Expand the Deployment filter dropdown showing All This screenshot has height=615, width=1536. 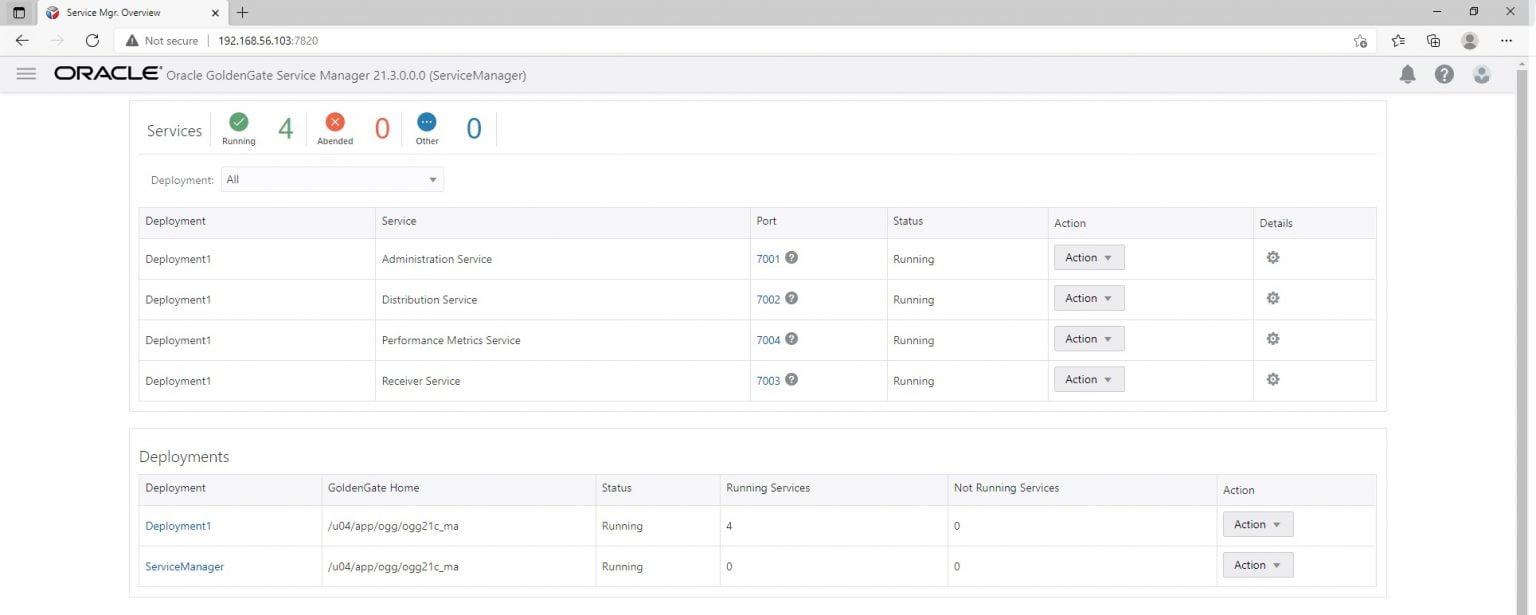pyautogui.click(x=432, y=179)
